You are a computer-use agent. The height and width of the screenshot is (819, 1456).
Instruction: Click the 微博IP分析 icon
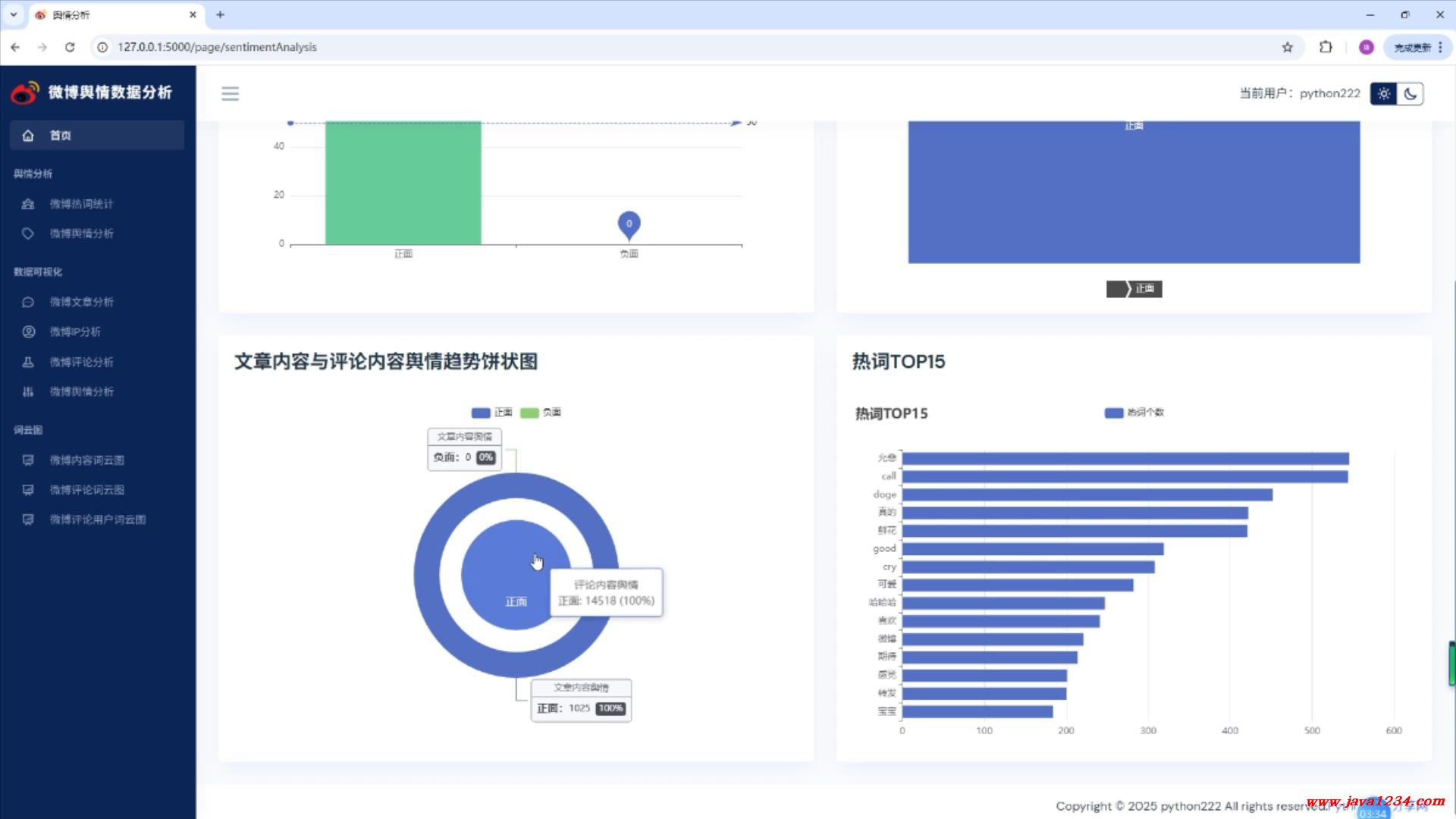coord(28,331)
